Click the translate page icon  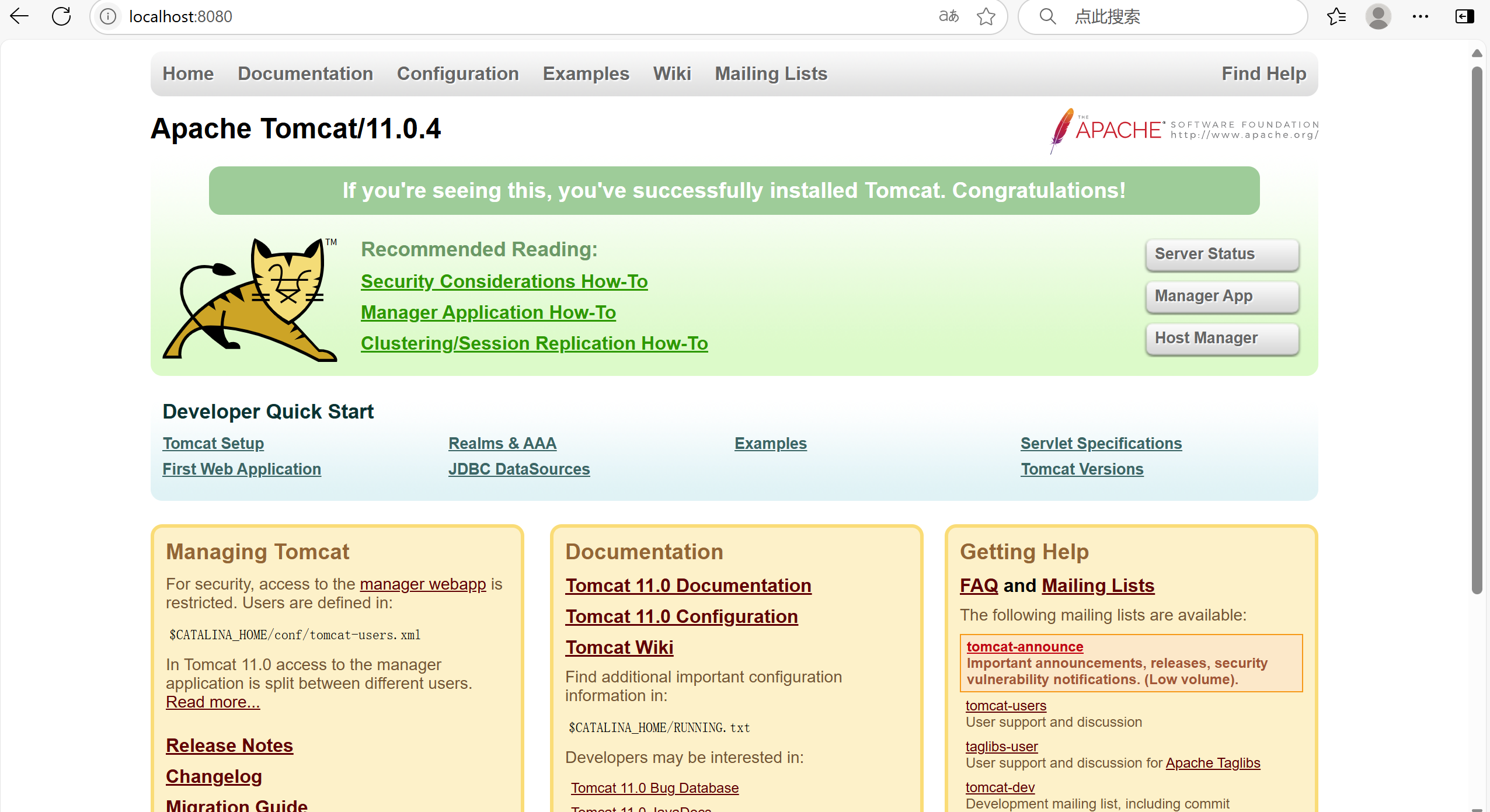click(949, 16)
